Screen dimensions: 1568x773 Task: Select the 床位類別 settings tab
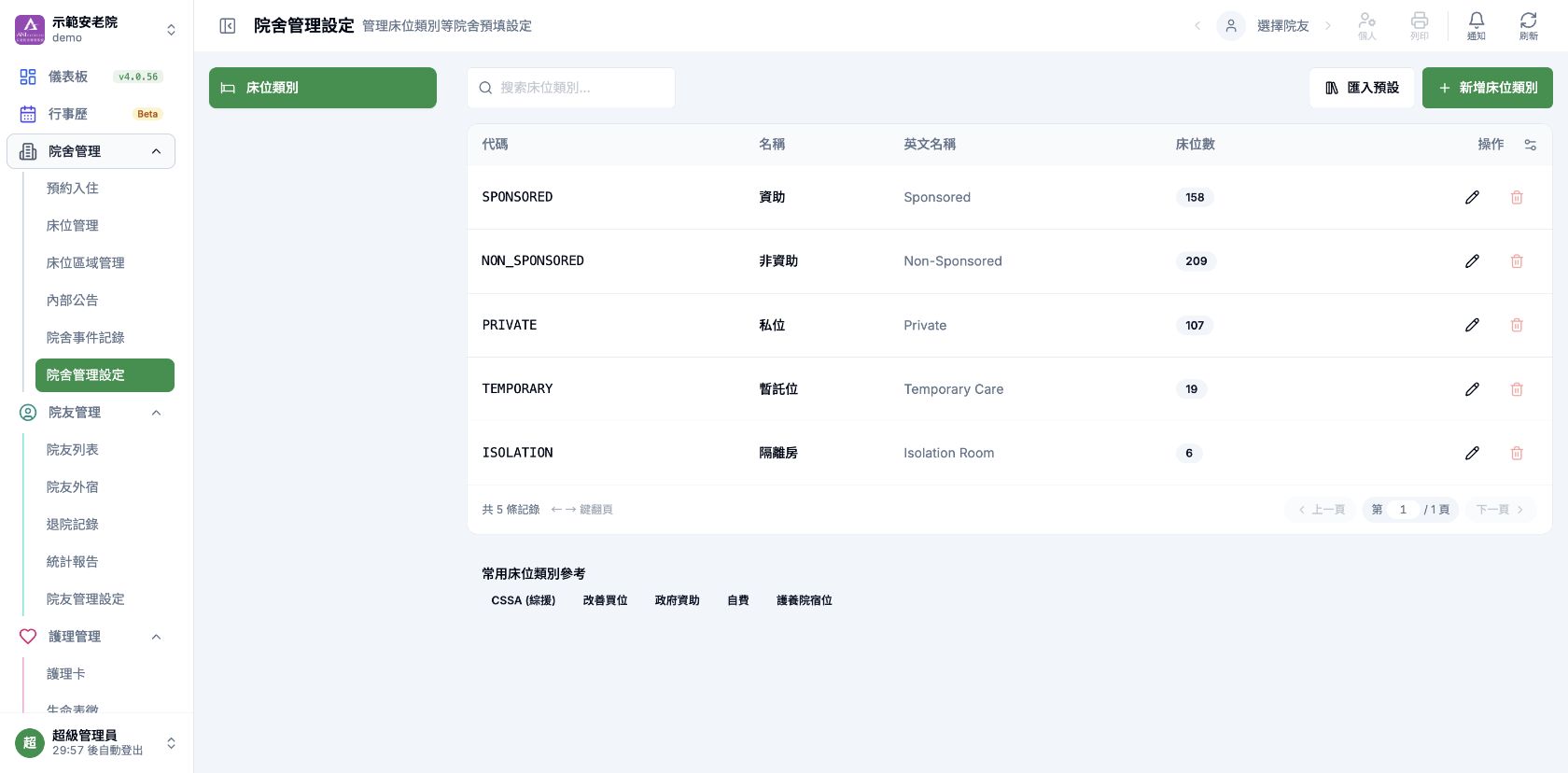(323, 88)
